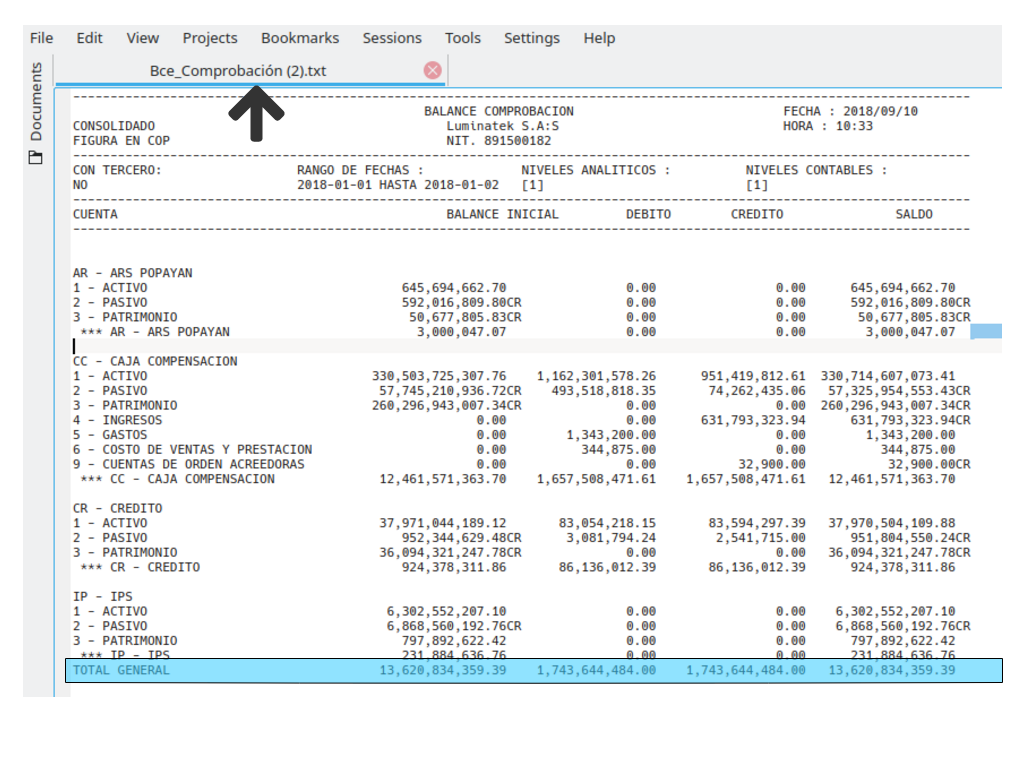Image resolution: width=1023 pixels, height=767 pixels.
Task: Click the 'AR - ARS POPAYAN' heading line
Action: point(133,273)
